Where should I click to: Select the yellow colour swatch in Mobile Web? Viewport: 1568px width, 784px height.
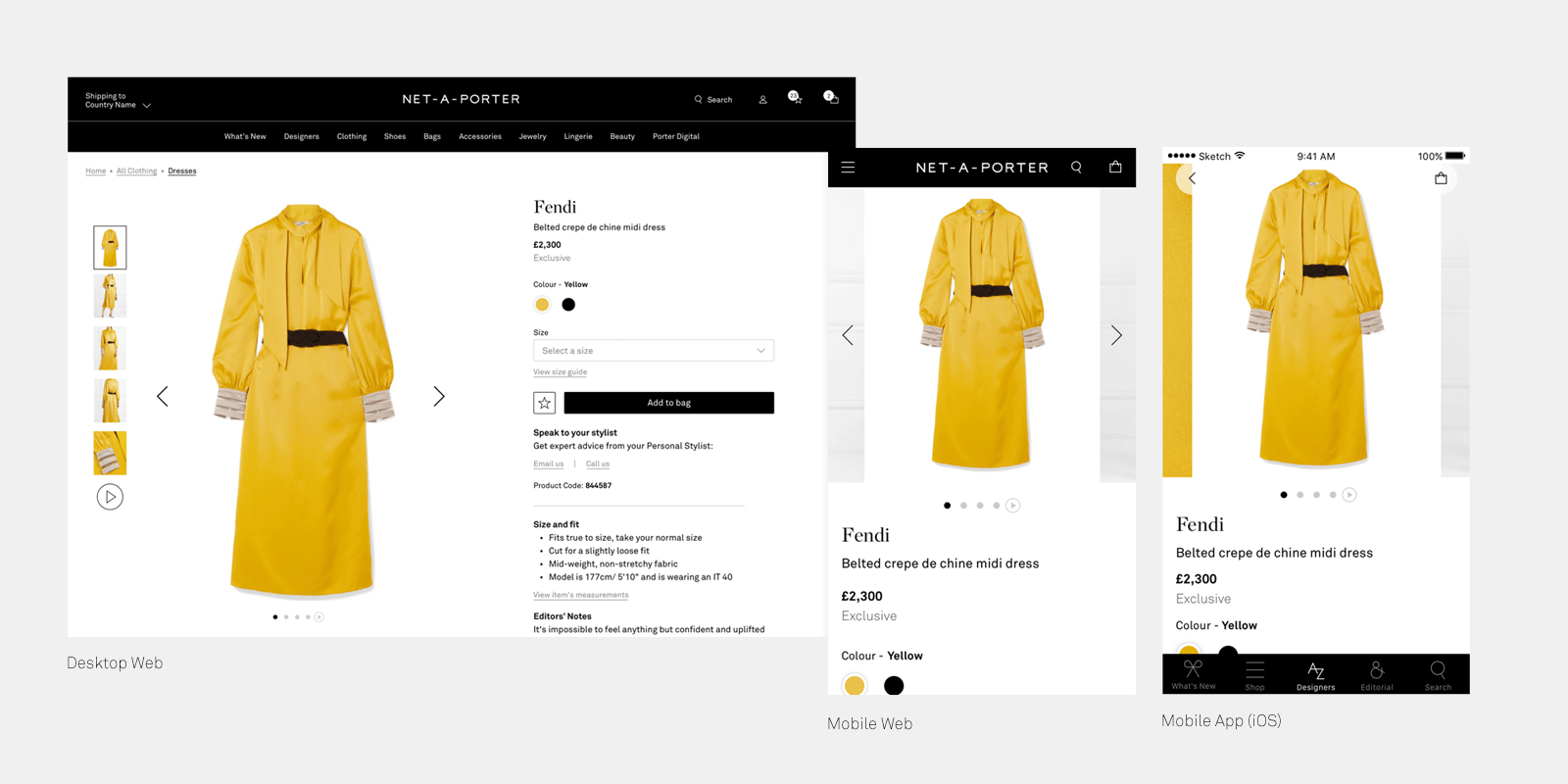(x=855, y=686)
